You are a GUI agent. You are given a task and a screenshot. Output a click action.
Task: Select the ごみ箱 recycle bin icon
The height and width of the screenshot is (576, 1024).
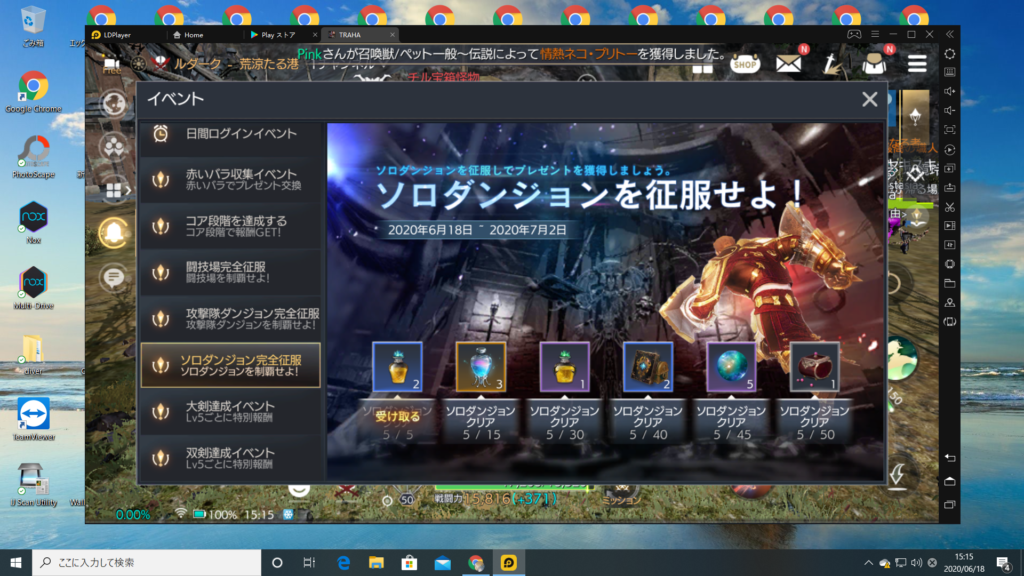click(32, 27)
